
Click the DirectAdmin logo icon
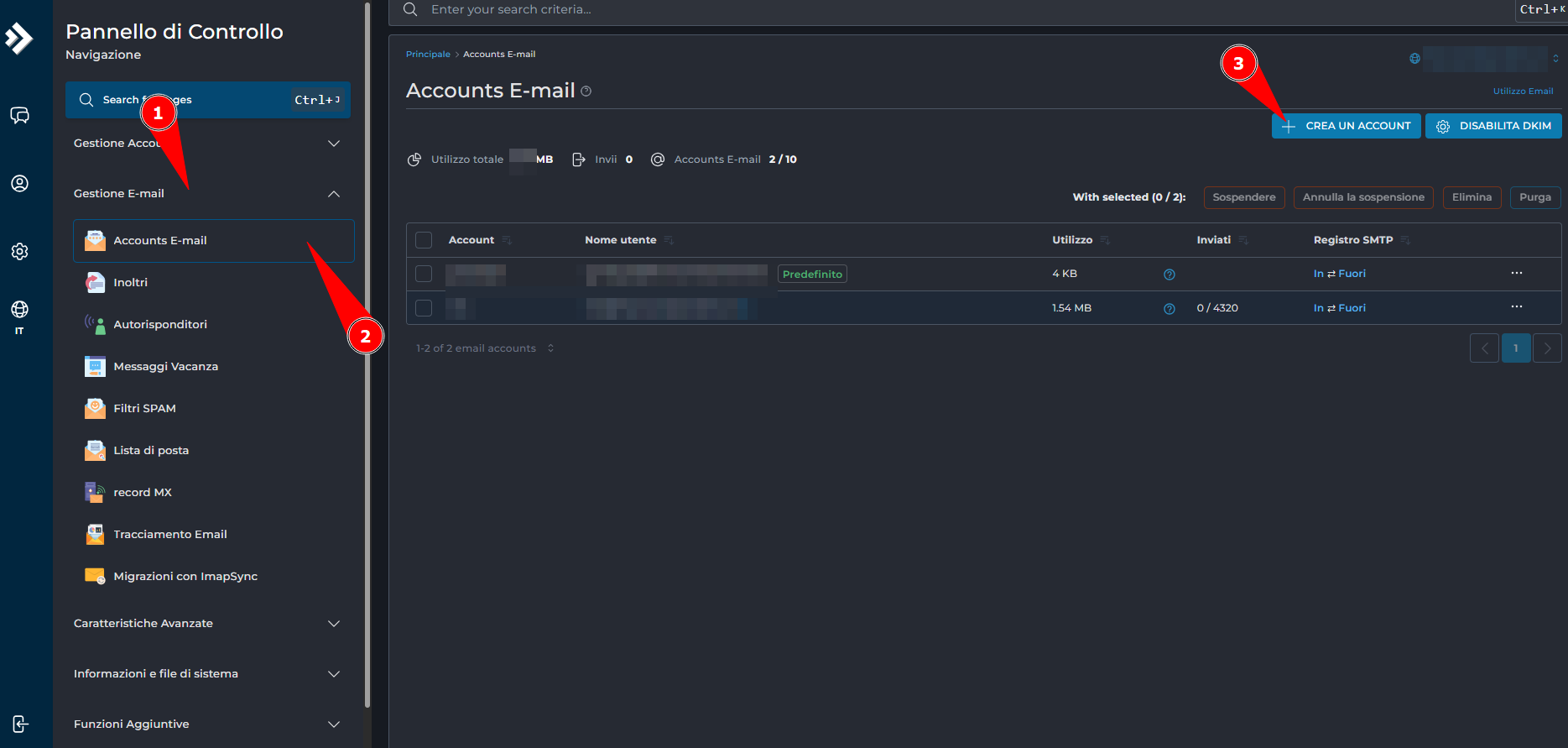click(x=18, y=38)
